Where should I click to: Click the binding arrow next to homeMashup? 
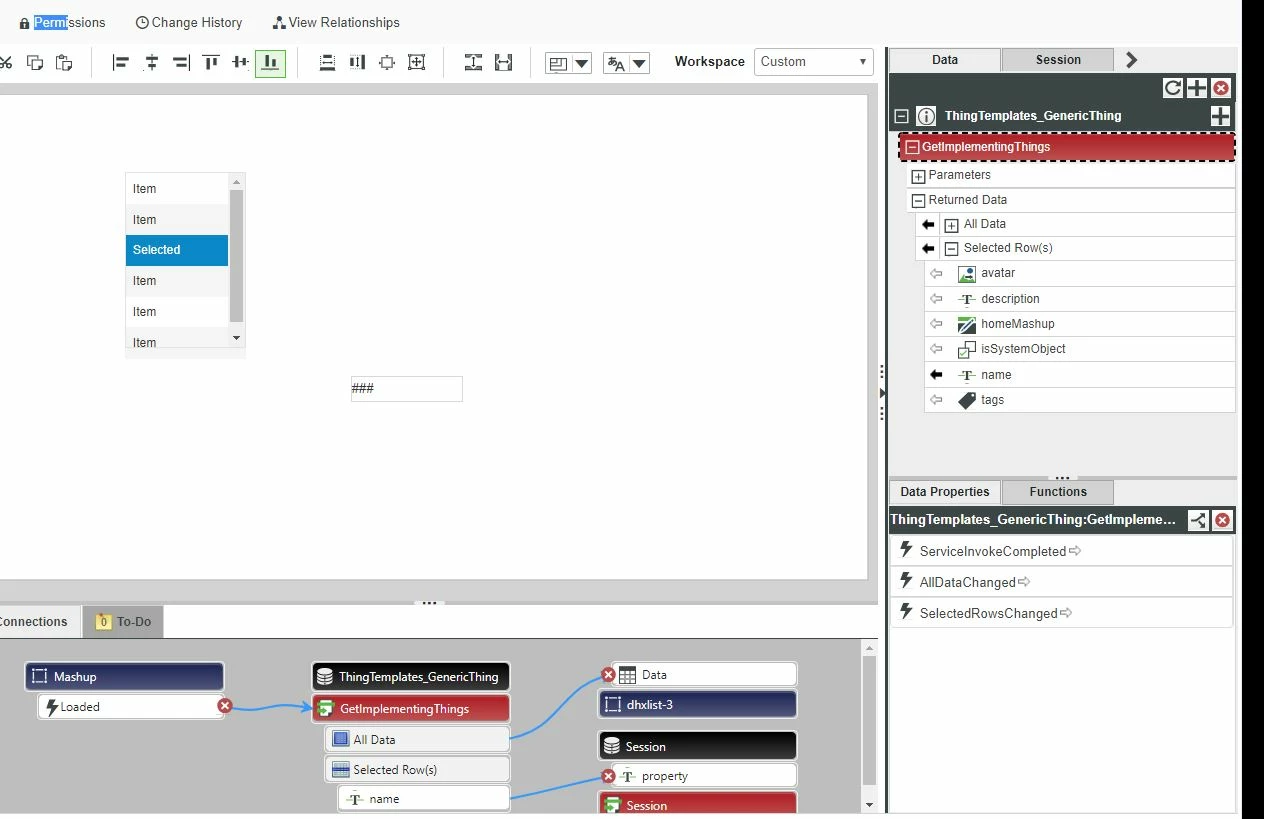936,324
